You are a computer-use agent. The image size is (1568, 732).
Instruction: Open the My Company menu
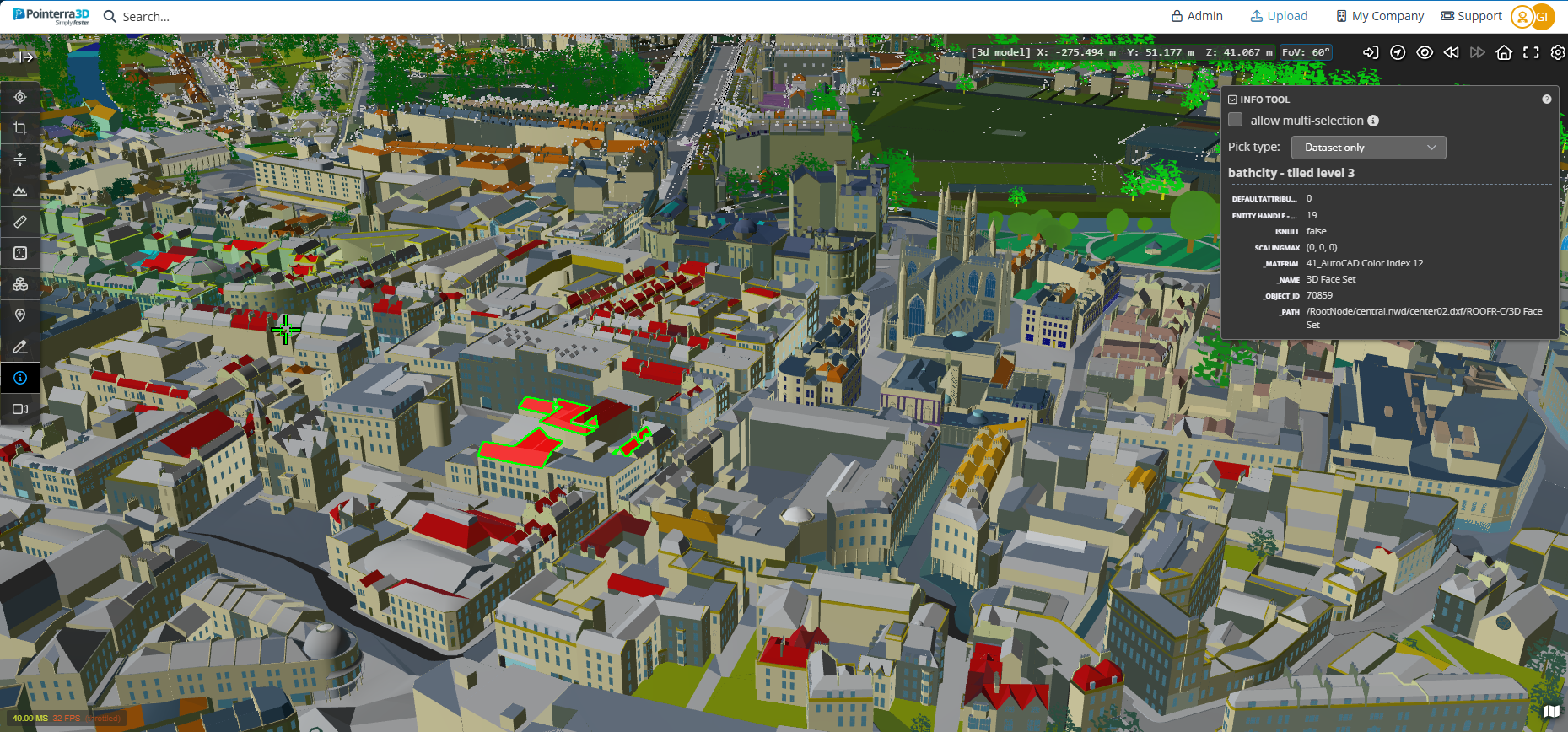point(1380,16)
